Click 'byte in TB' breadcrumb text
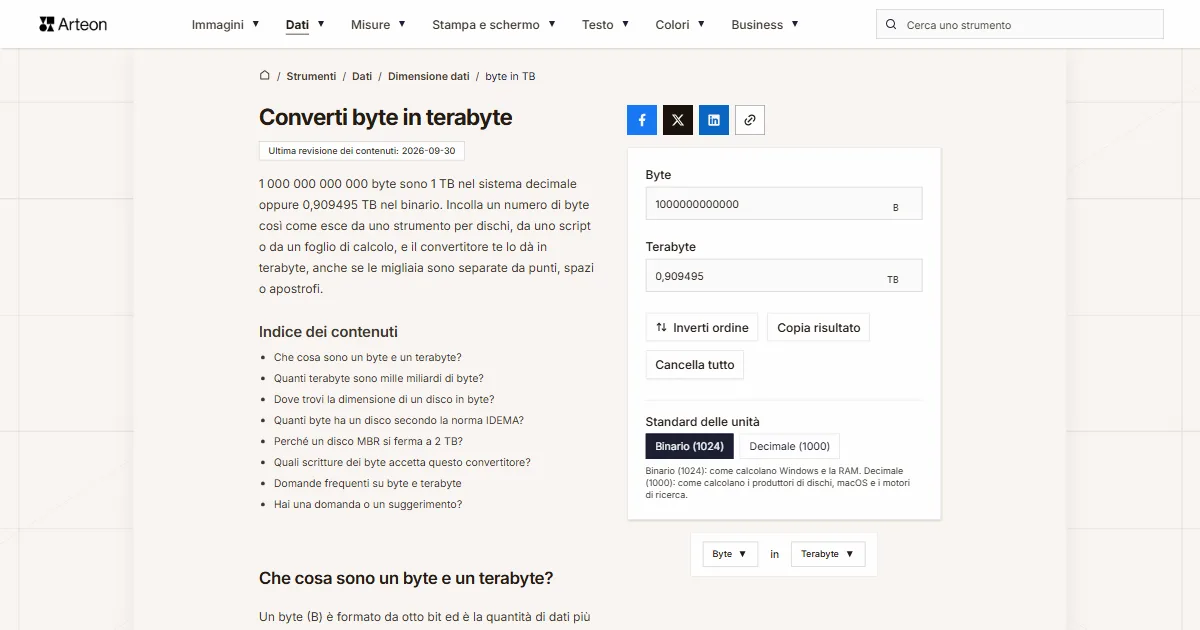 coord(510,76)
